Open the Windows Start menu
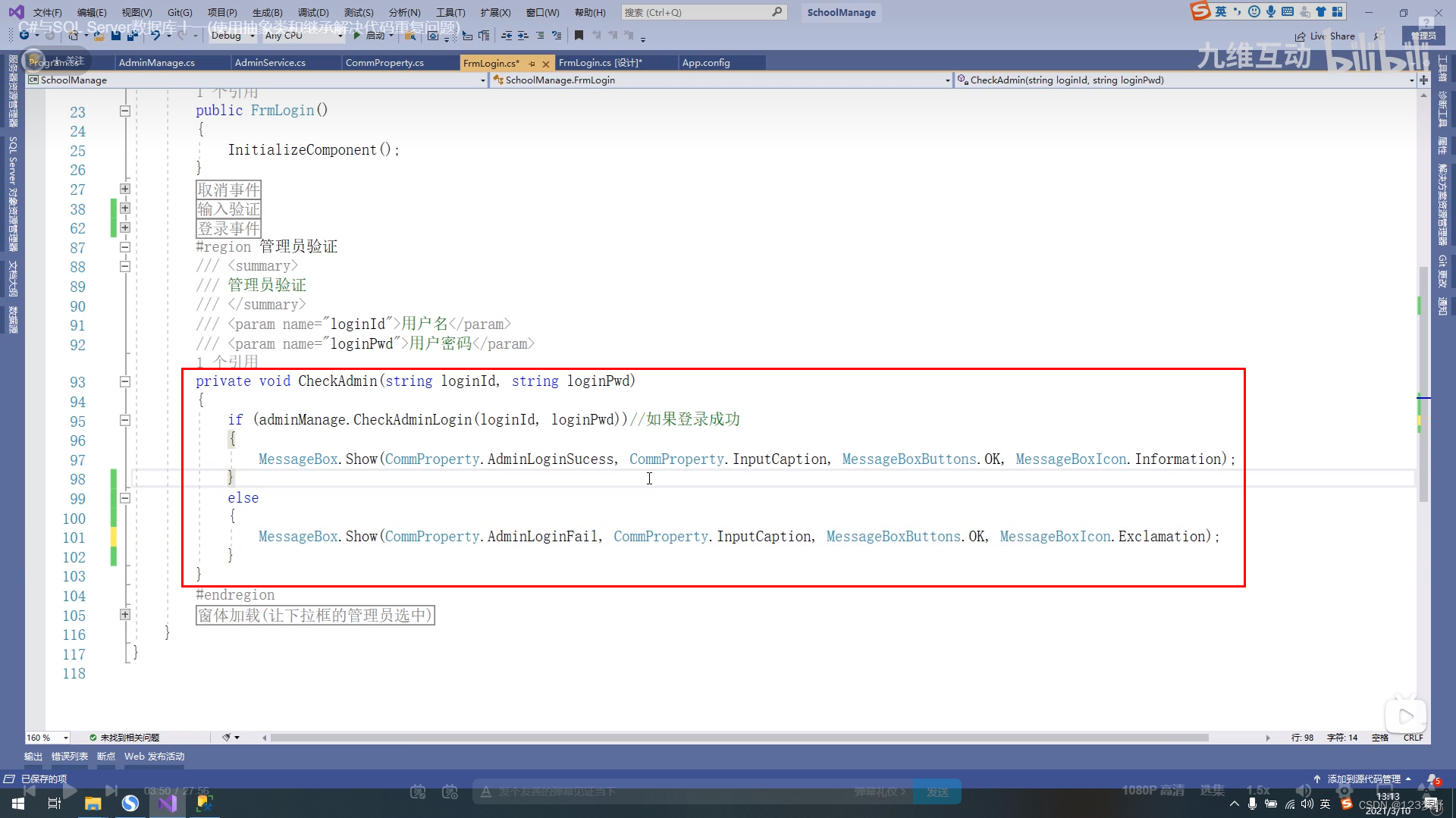The height and width of the screenshot is (818, 1456). [18, 803]
